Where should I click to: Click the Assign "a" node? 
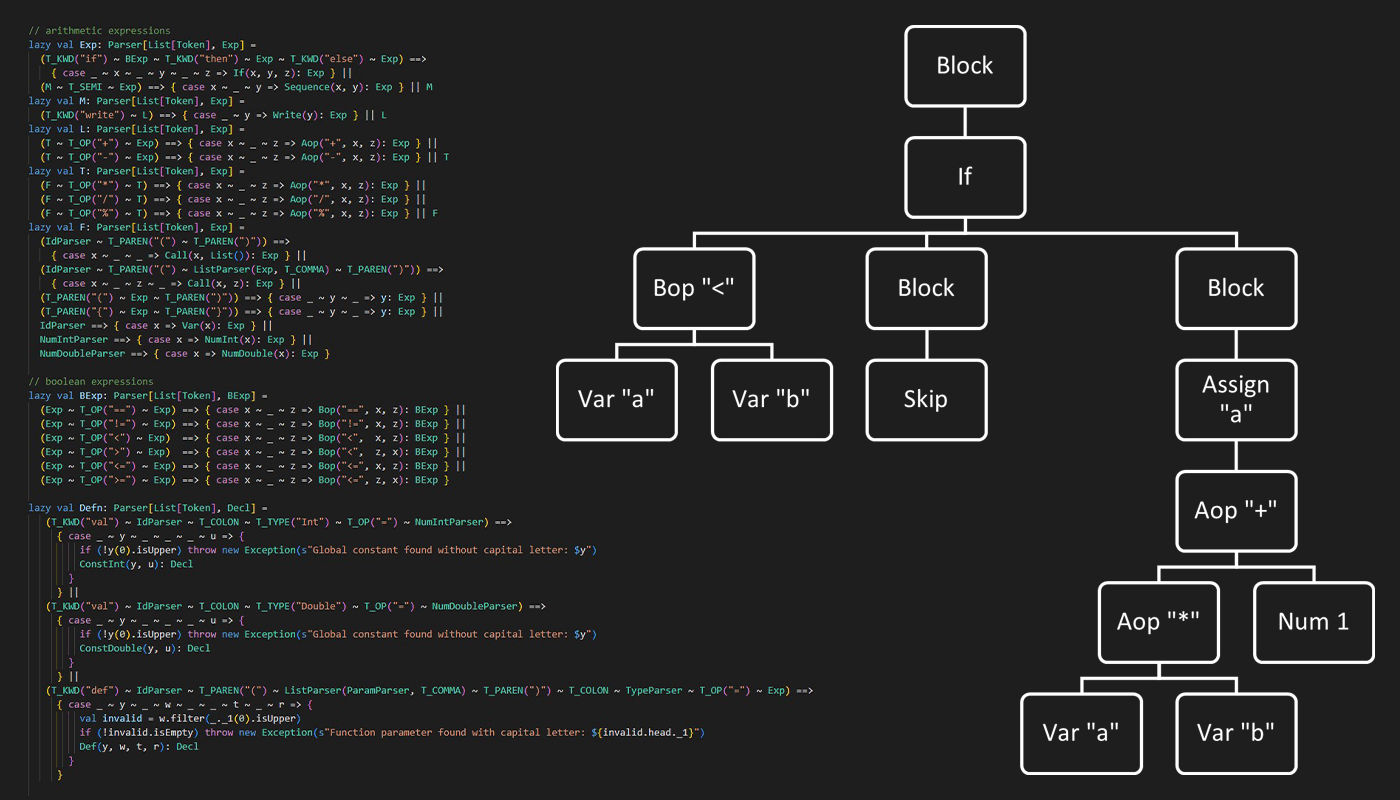pyautogui.click(x=1236, y=399)
